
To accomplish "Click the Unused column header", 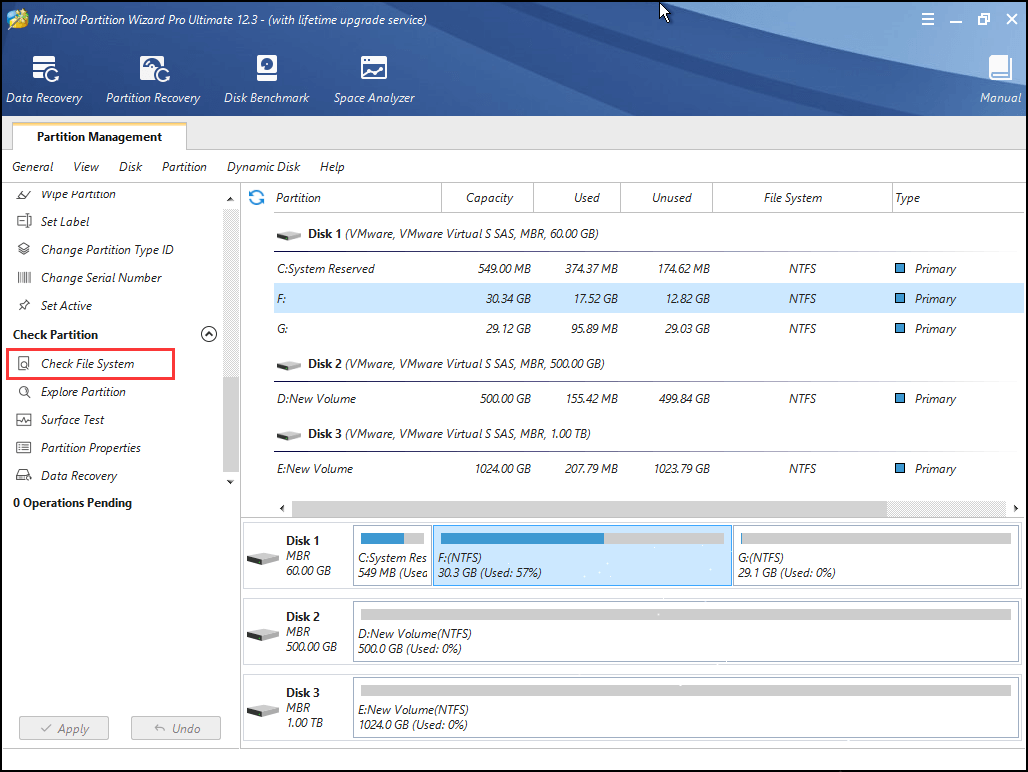I will coord(667,197).
